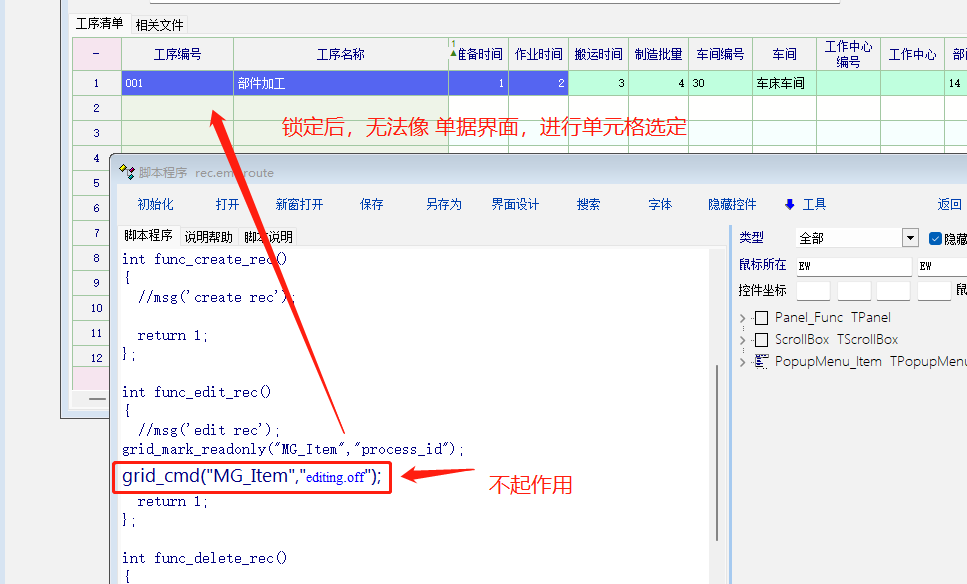
Task: Expand the ScrollBox TScrollBox tree node
Action: point(743,340)
